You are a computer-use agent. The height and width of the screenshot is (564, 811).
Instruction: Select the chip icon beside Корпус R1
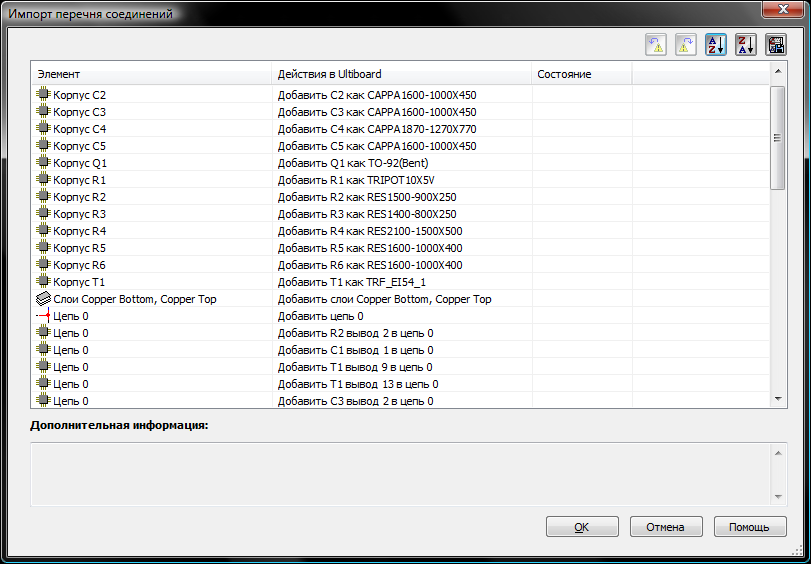43,180
